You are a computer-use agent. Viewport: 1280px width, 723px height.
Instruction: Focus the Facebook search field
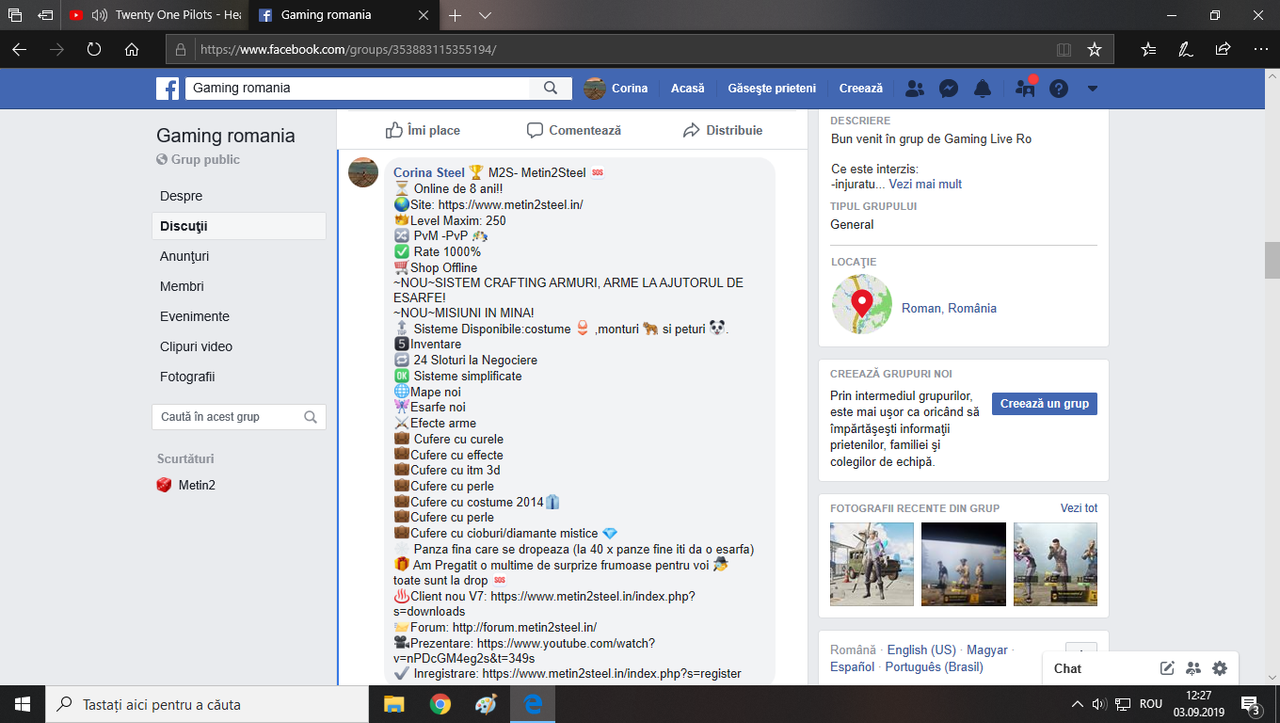click(x=357, y=88)
